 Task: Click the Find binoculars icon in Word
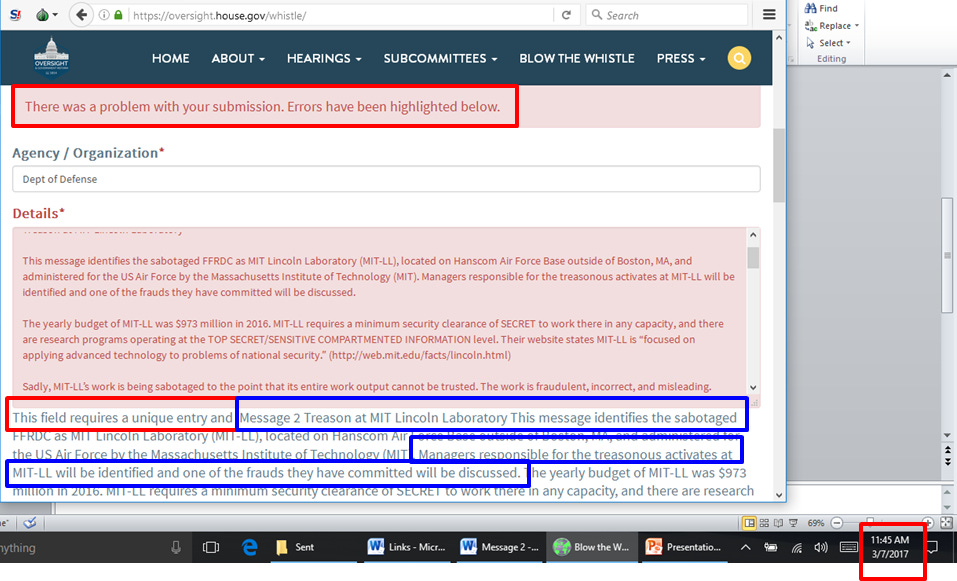(811, 8)
